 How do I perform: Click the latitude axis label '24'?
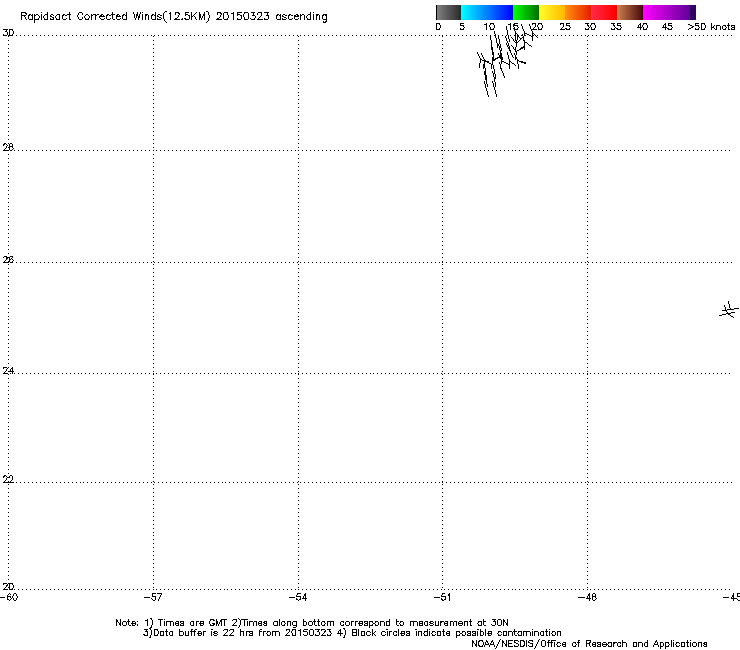[8, 371]
